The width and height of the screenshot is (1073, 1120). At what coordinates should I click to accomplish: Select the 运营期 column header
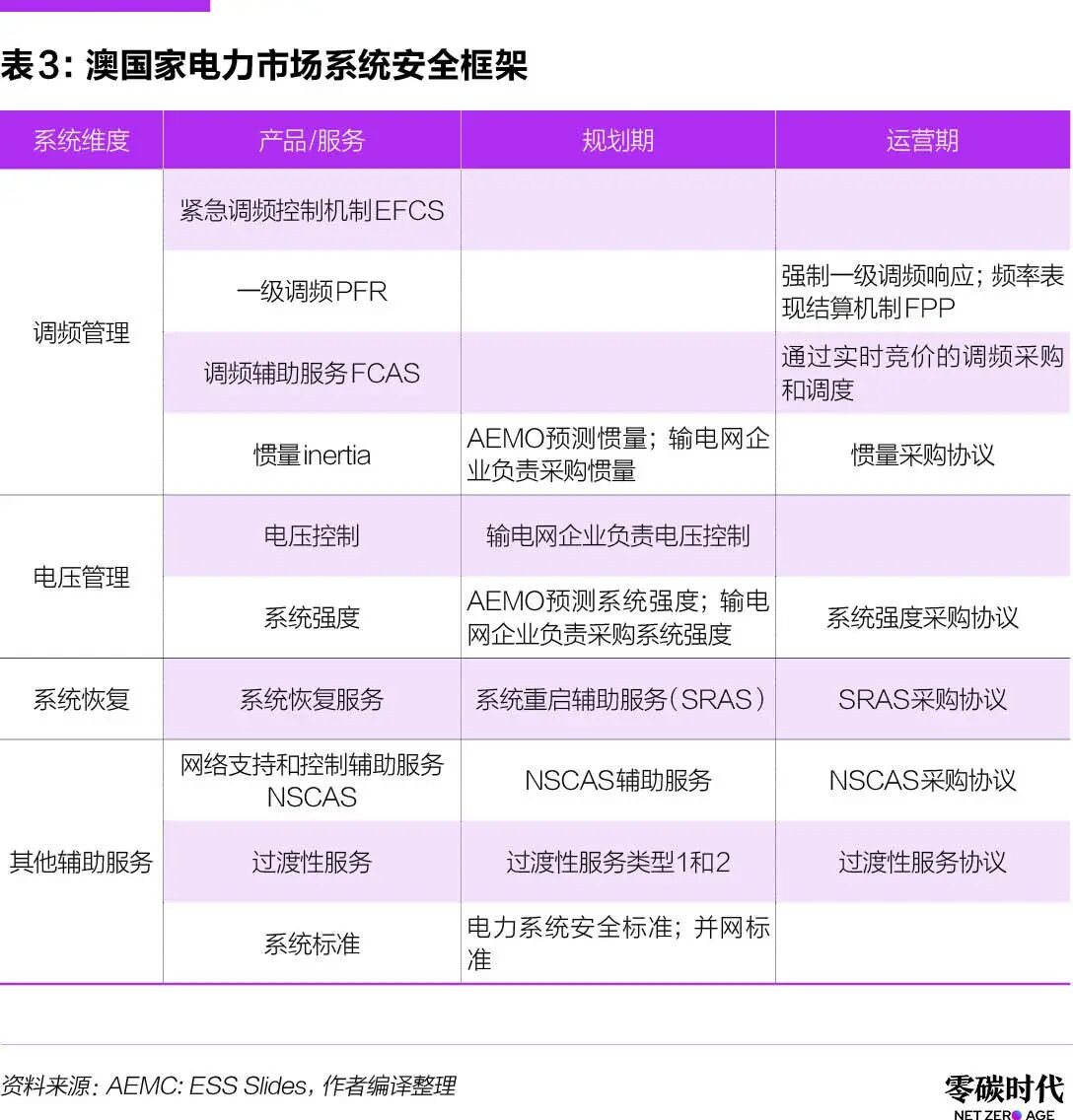922,141
